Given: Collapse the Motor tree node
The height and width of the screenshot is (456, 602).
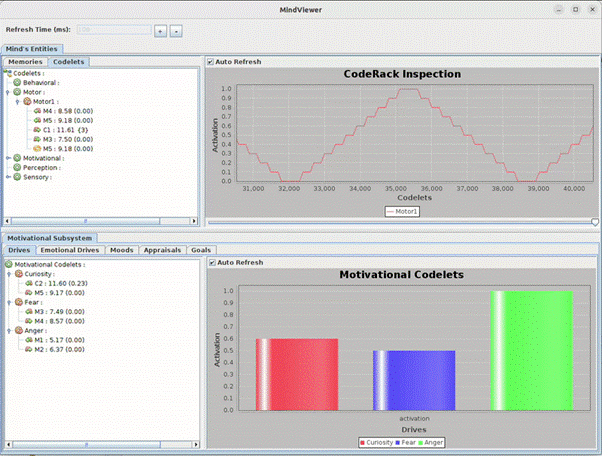Looking at the screenshot, I should [8, 92].
